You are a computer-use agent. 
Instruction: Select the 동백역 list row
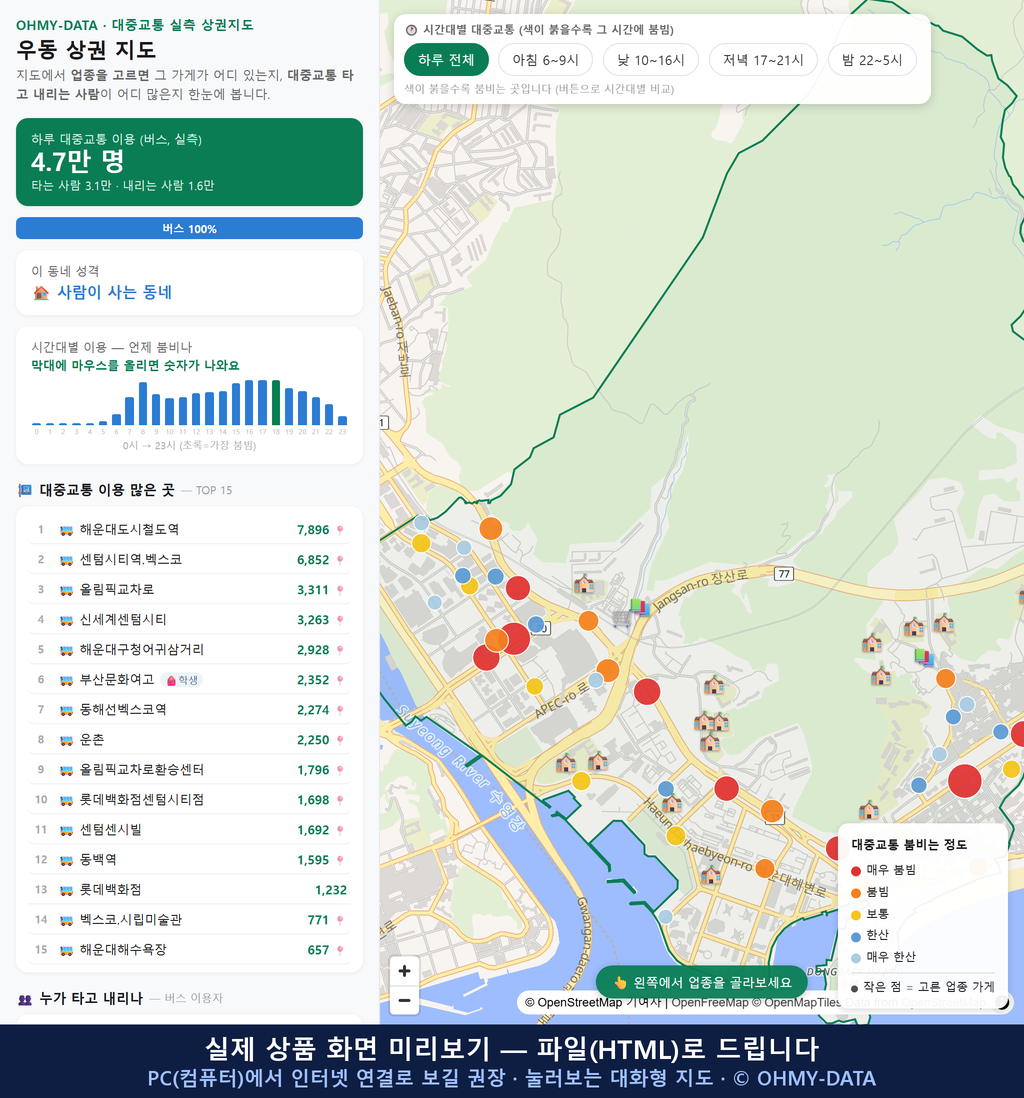pos(189,860)
